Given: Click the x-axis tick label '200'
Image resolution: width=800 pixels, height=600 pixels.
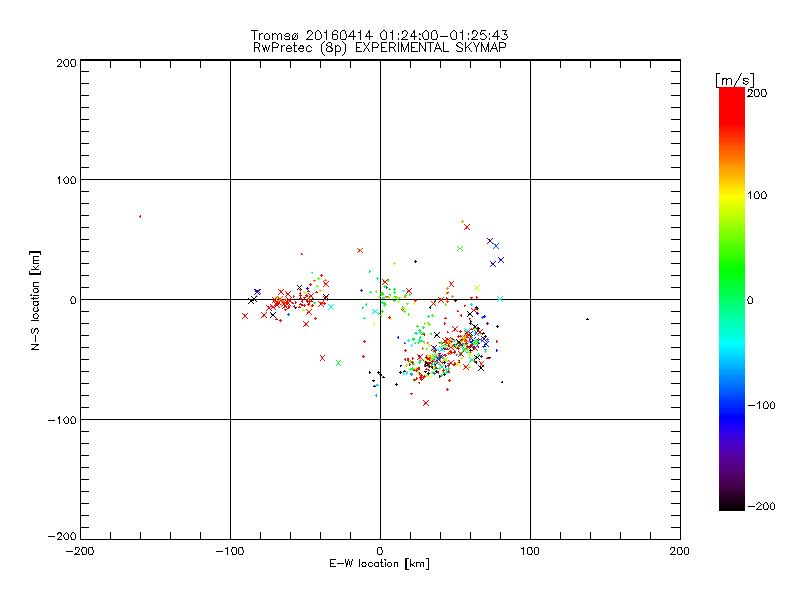Looking at the screenshot, I should 680,551.
